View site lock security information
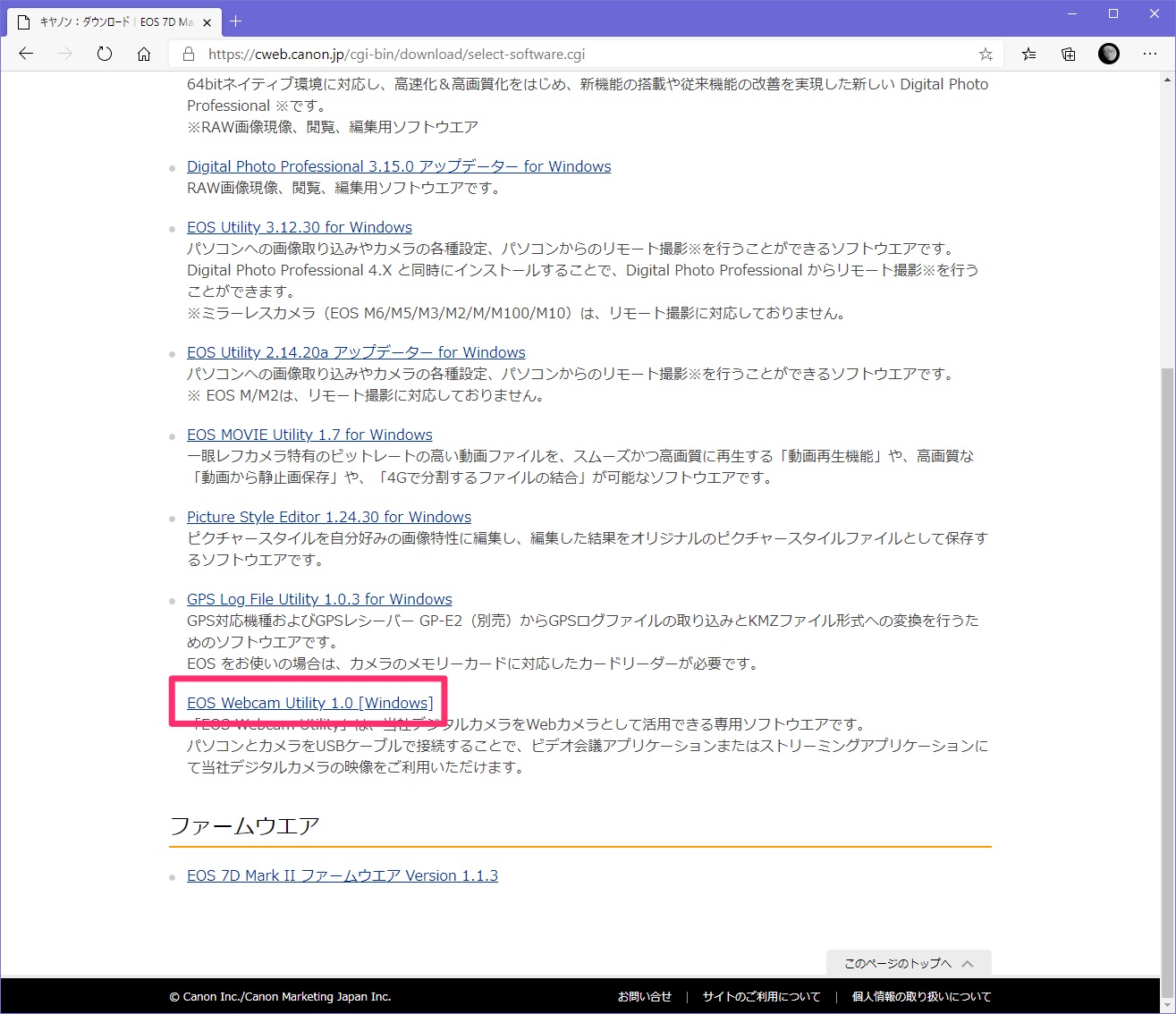This screenshot has width=1176, height=1014. coord(189,54)
